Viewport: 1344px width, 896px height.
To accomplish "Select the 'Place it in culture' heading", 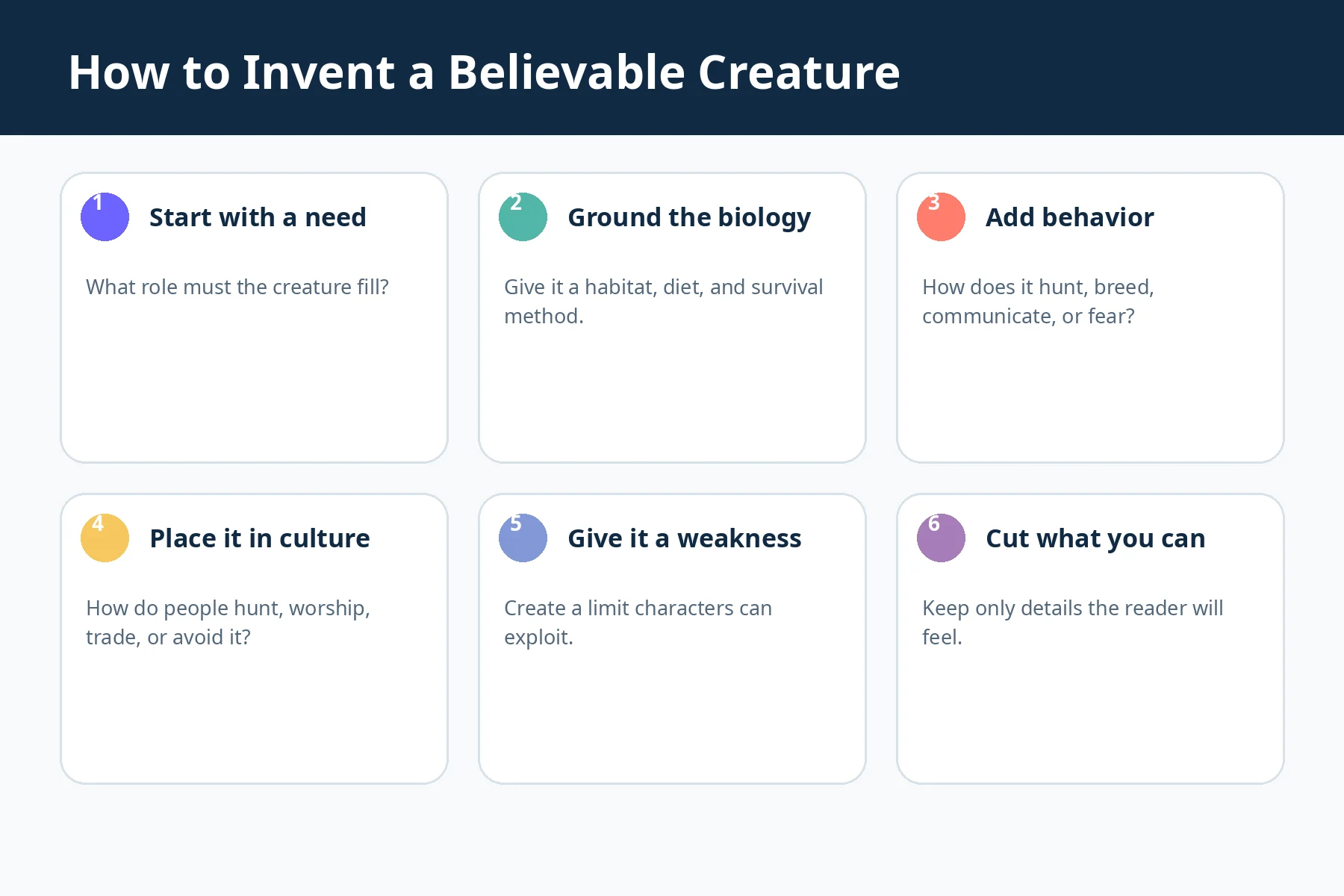I will pos(260,538).
